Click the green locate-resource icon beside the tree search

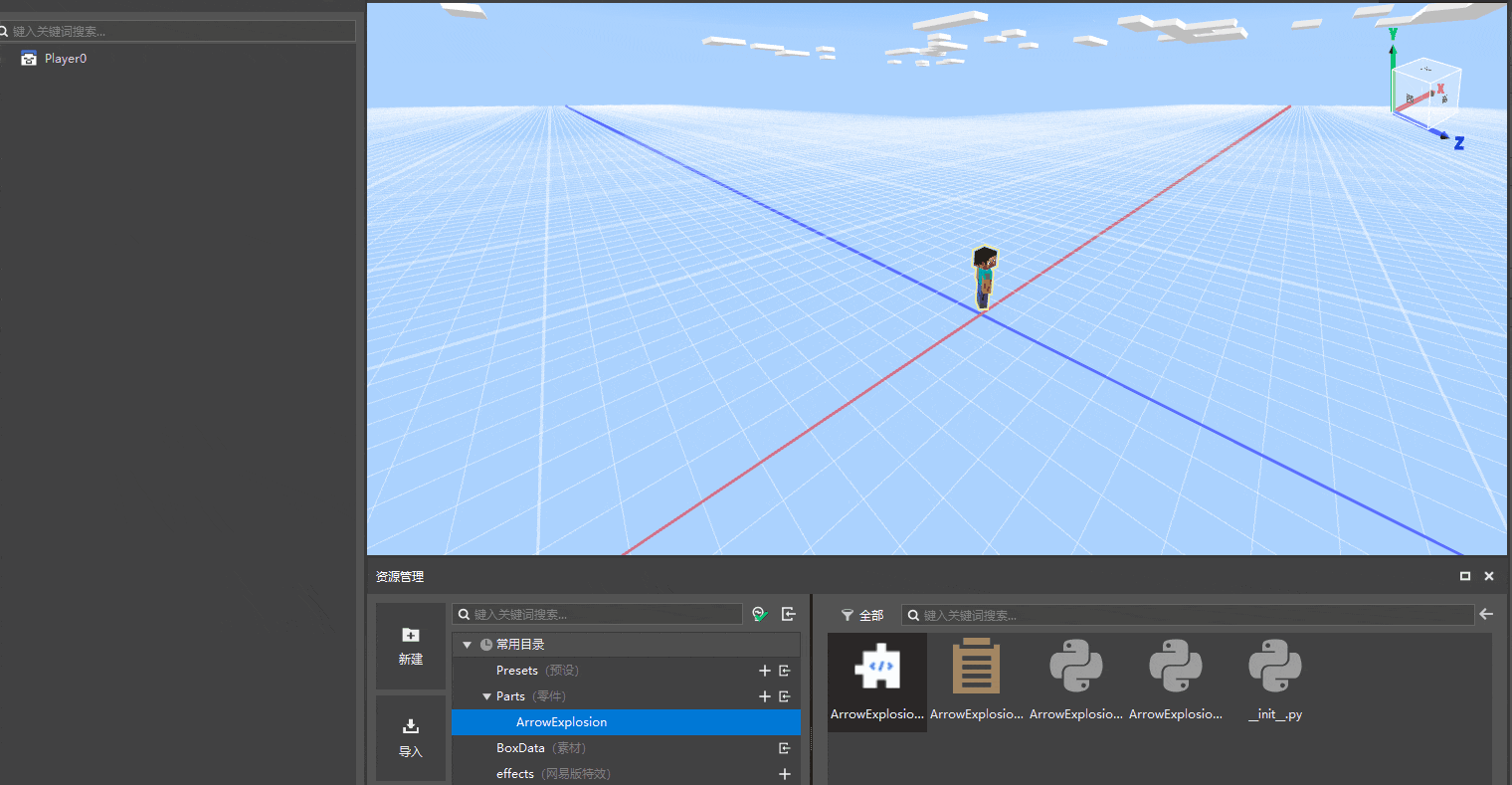(760, 614)
